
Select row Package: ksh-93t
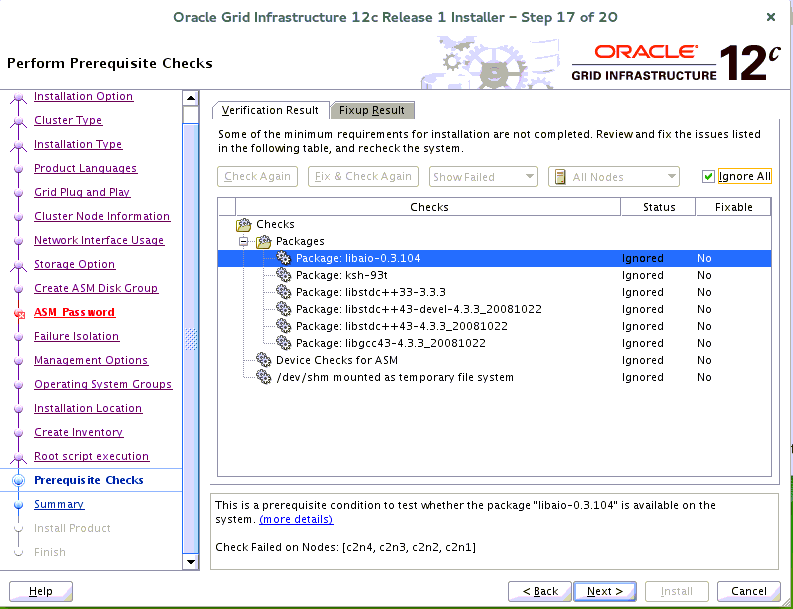click(x=494, y=275)
